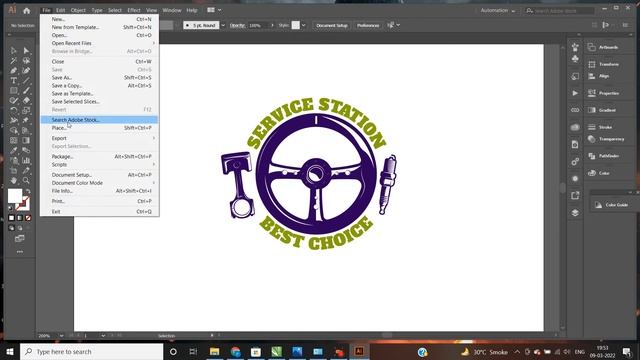Click Edit Toolbar three dots

[x=20, y=252]
